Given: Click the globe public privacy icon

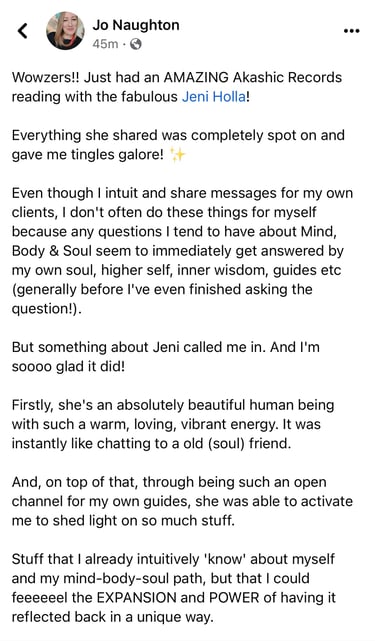Looking at the screenshot, I should [135, 44].
